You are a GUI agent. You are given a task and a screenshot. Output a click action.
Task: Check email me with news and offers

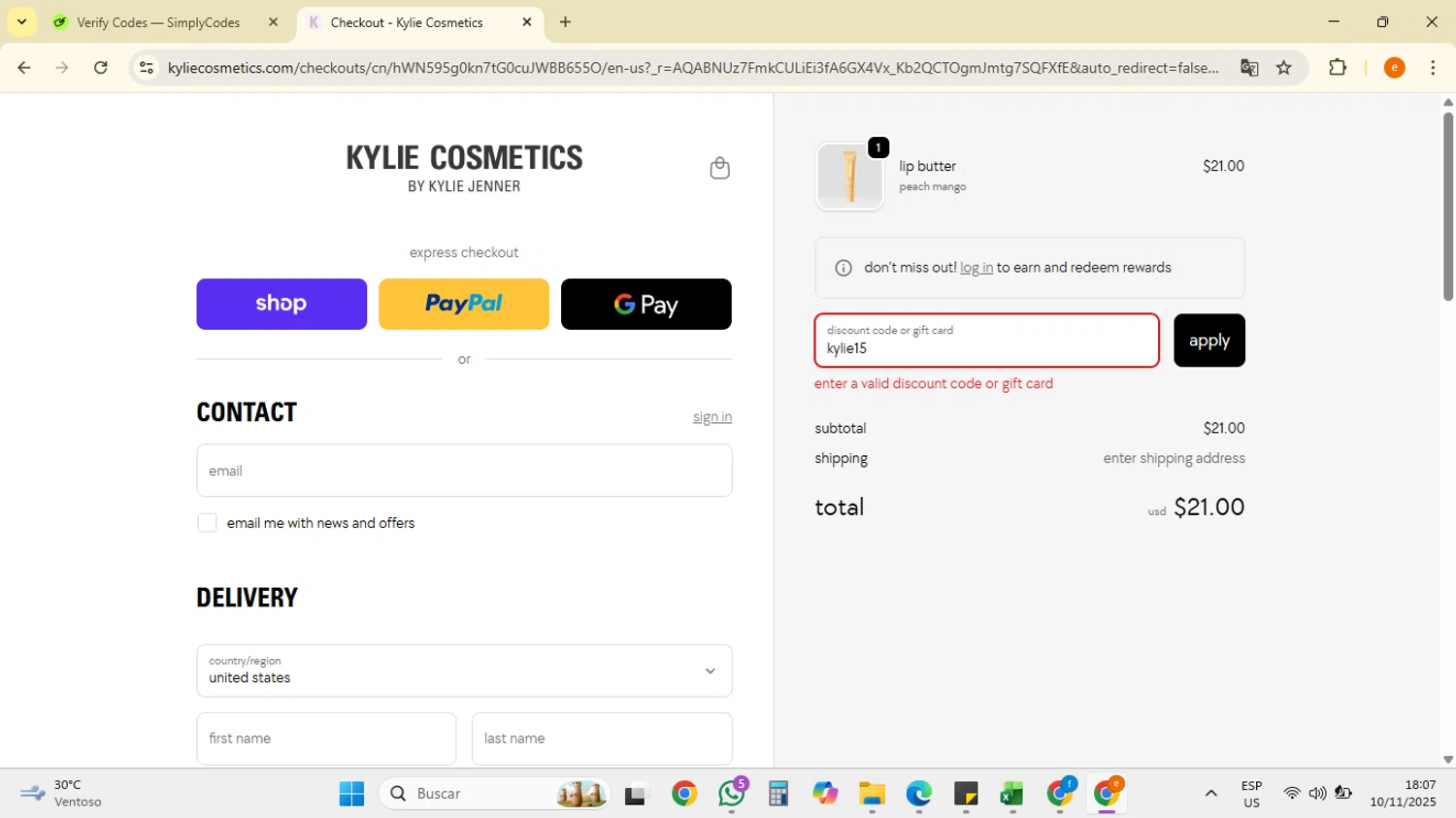coord(208,523)
